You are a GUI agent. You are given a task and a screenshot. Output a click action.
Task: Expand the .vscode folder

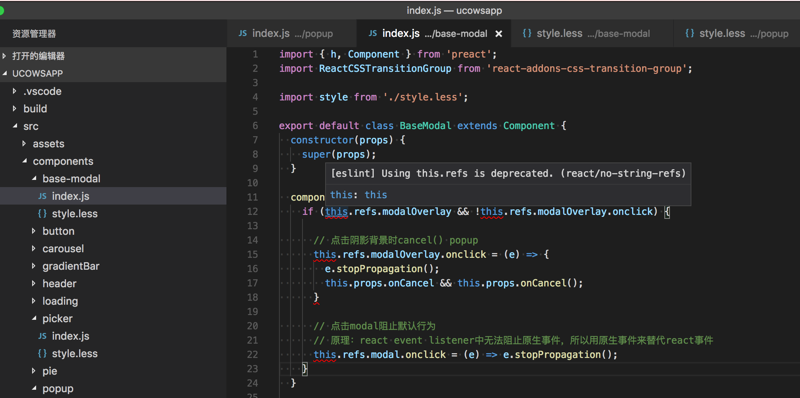click(x=113, y=91)
